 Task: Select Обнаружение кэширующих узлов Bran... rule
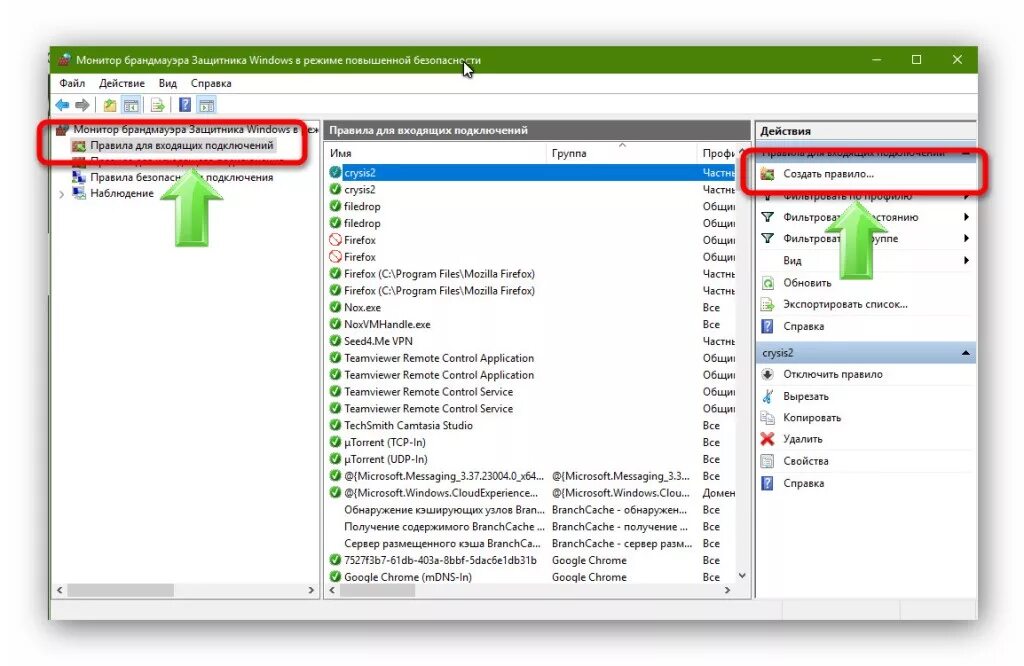pos(530,509)
